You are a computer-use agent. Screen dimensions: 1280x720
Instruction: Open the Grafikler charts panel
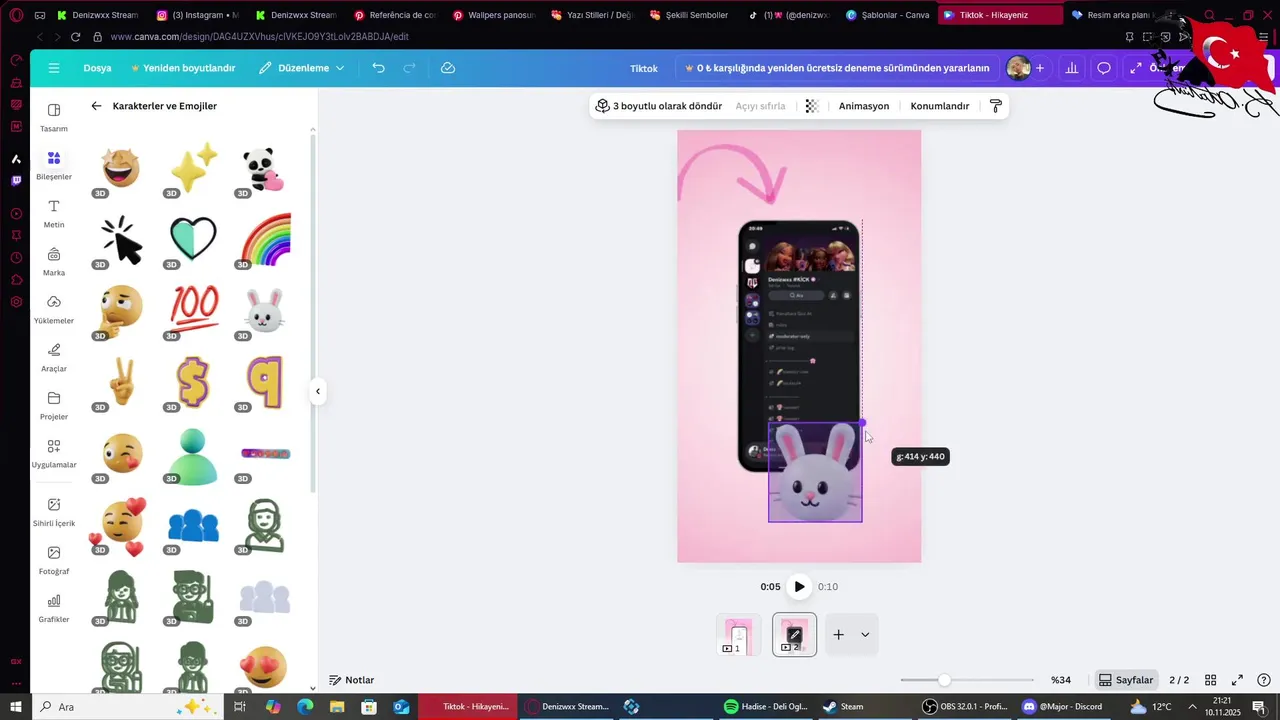[54, 608]
